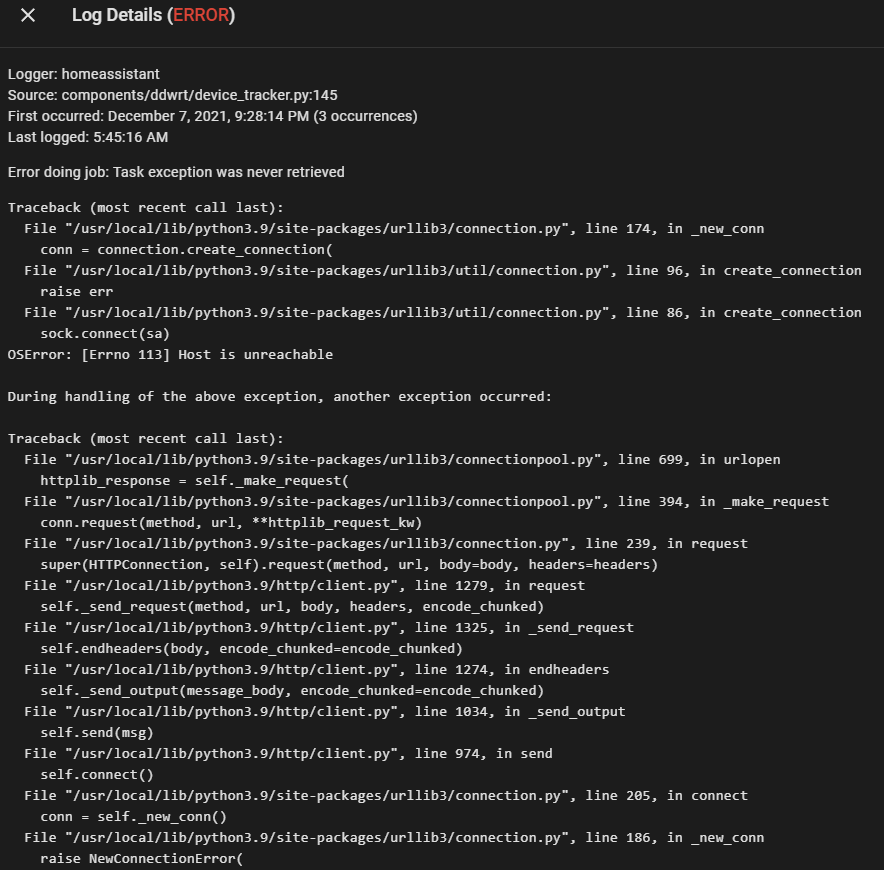Click the "conn = self._new_conn()" line
The width and height of the screenshot is (884, 870).
[134, 816]
